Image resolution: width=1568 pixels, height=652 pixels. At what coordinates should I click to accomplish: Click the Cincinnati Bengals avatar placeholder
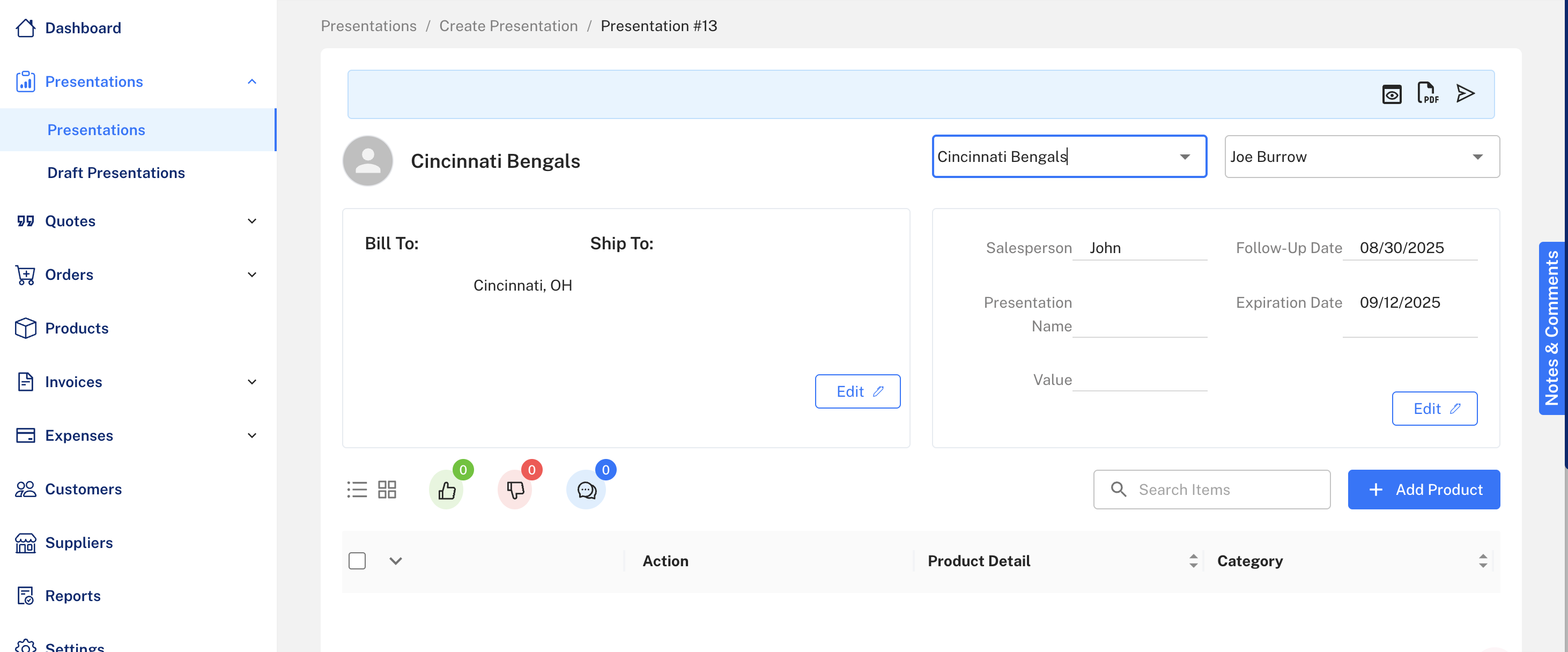click(x=368, y=161)
